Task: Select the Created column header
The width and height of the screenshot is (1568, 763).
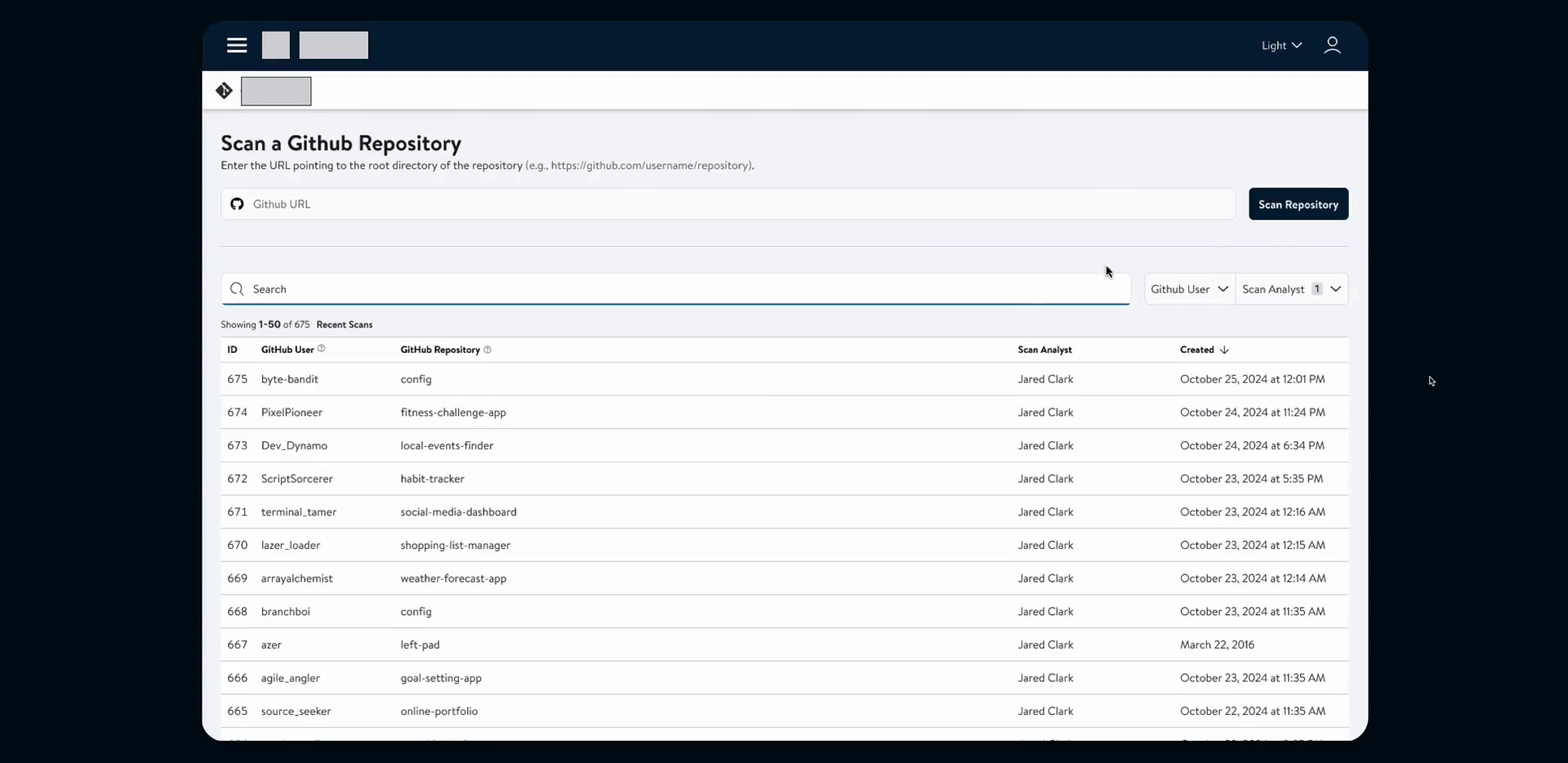Action: 1197,350
